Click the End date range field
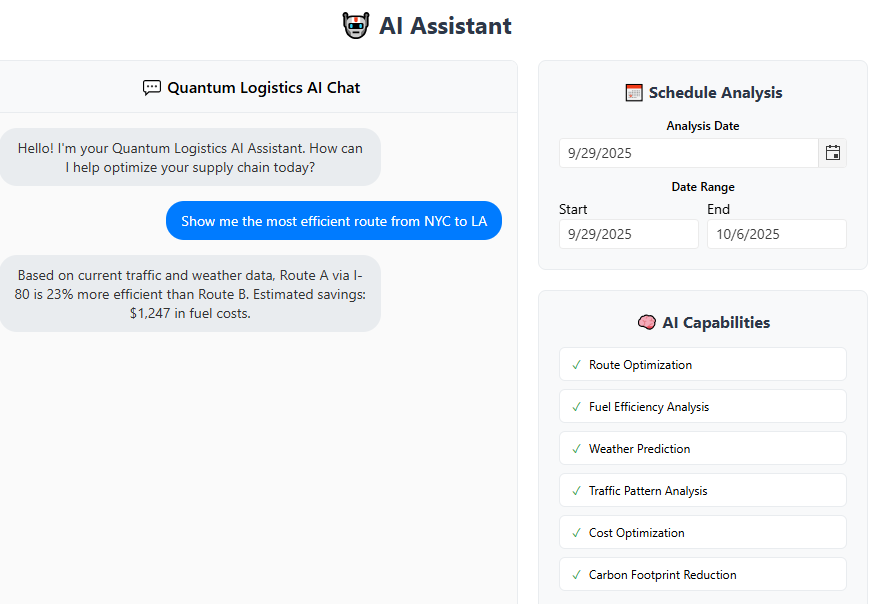The image size is (874, 604). point(776,234)
